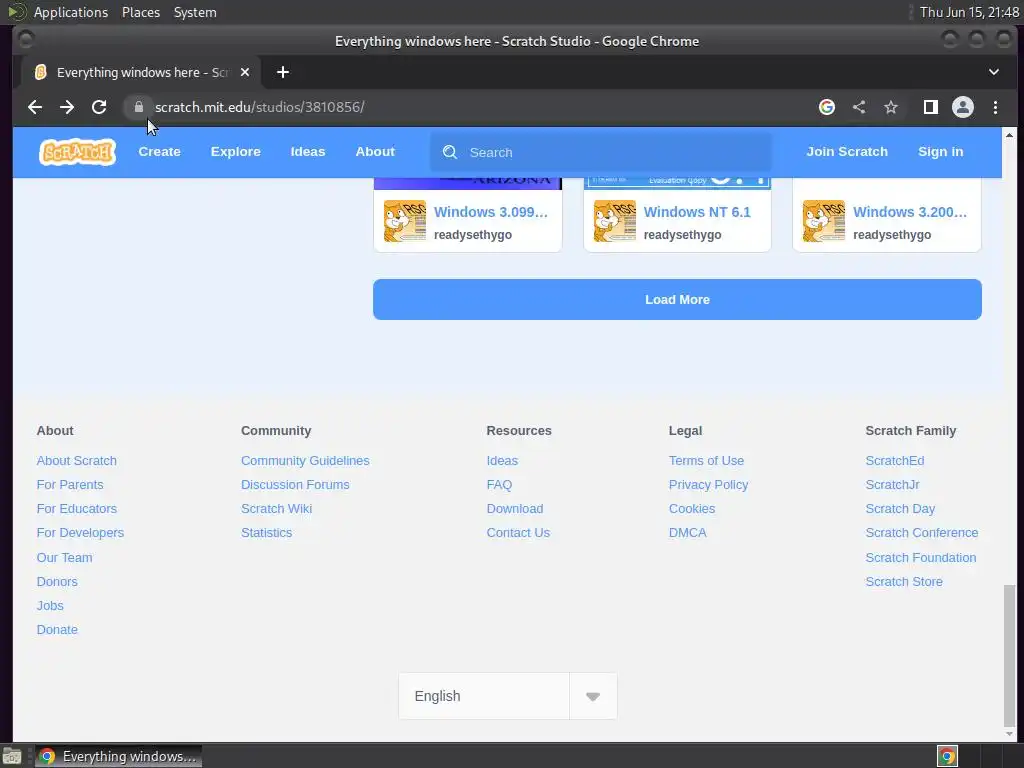
Task: Open the Places menu
Action: click(140, 12)
